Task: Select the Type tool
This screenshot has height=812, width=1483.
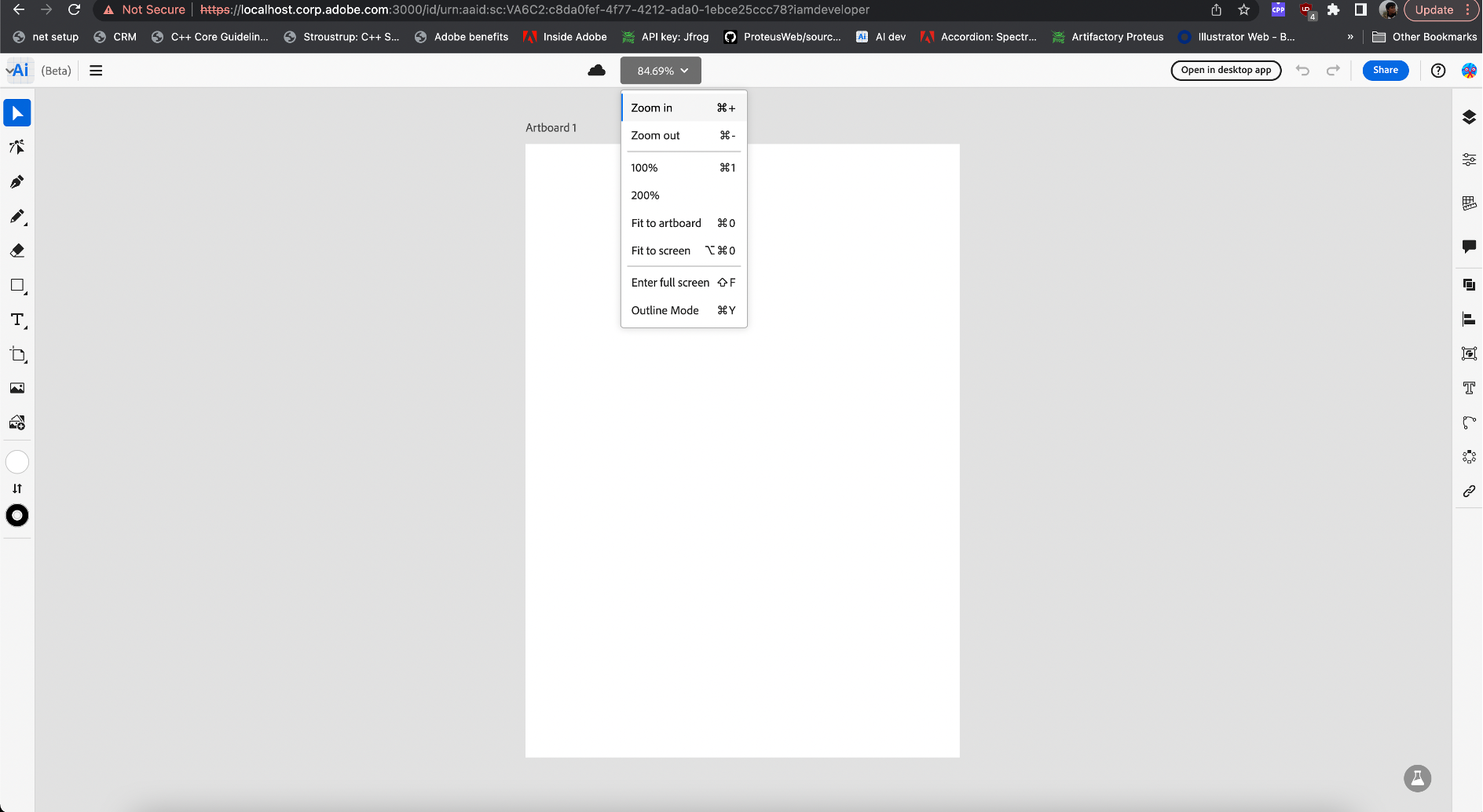Action: 17,320
